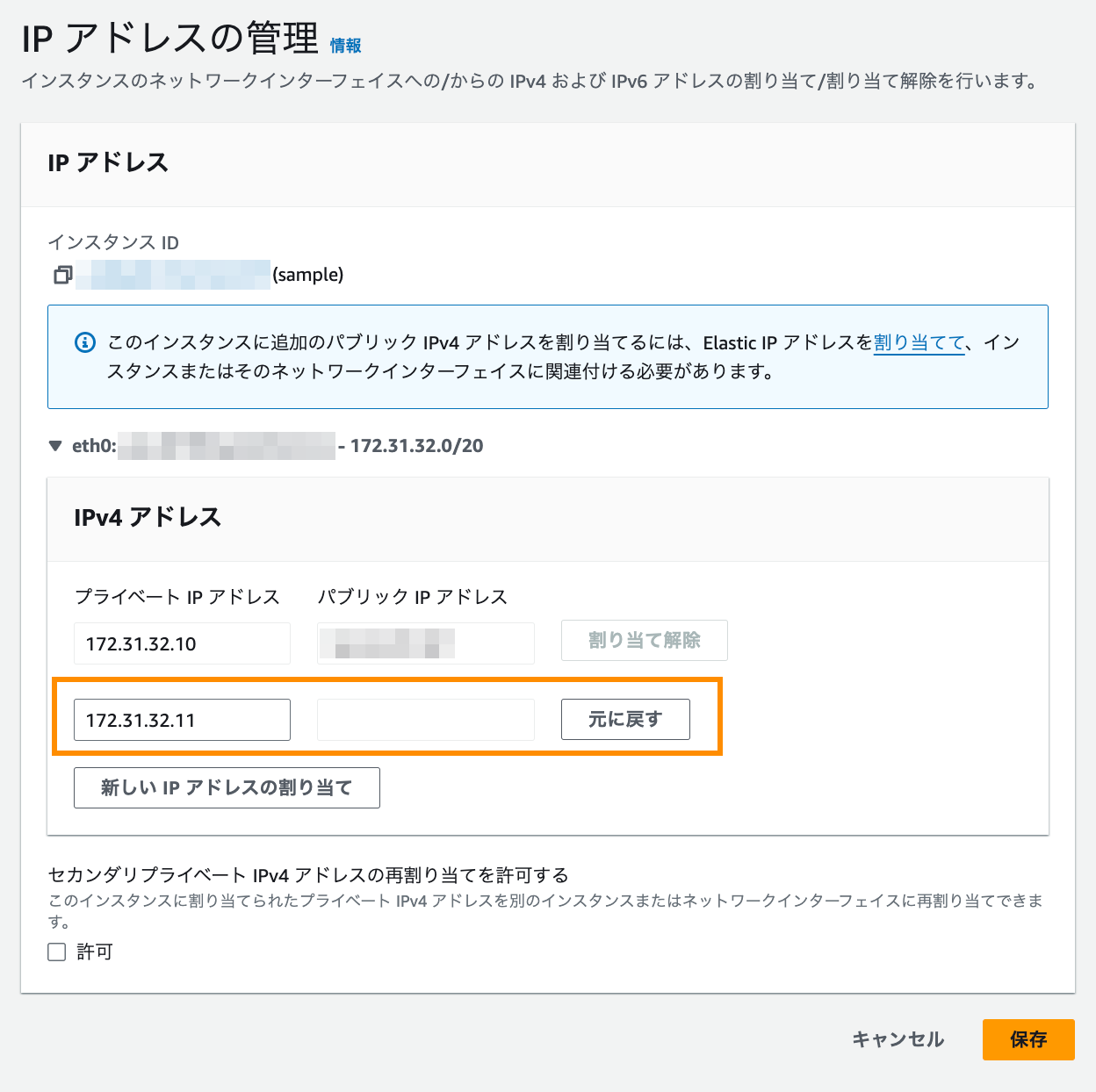Click the disabled 割り当て解除 button
This screenshot has height=1092, width=1096.
(x=643, y=640)
